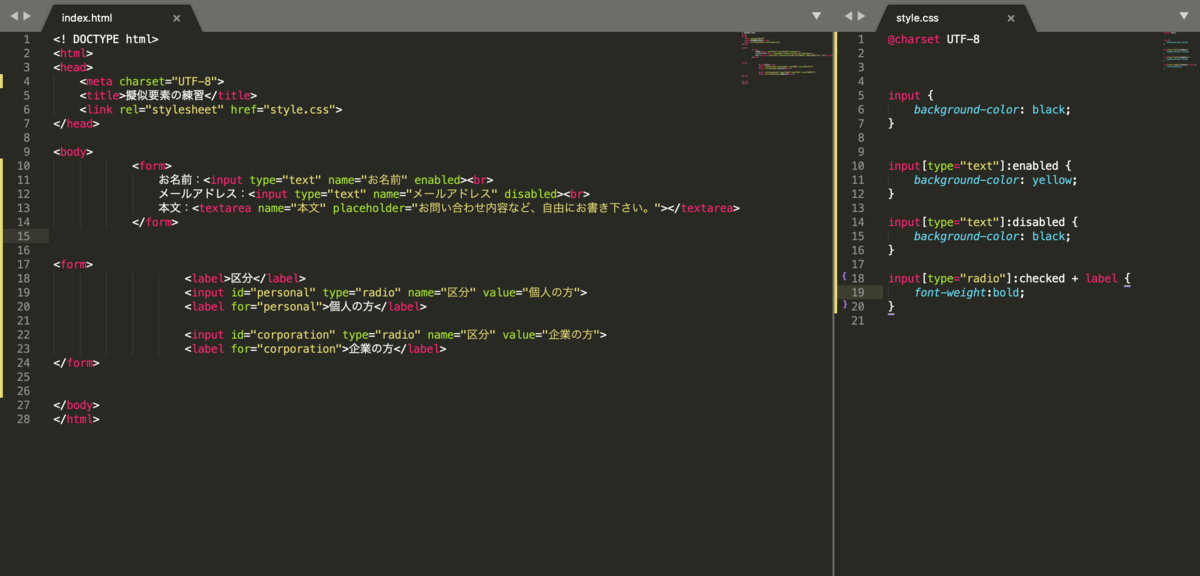Click the closing </head> tag
The image size is (1200, 576).
point(77,123)
